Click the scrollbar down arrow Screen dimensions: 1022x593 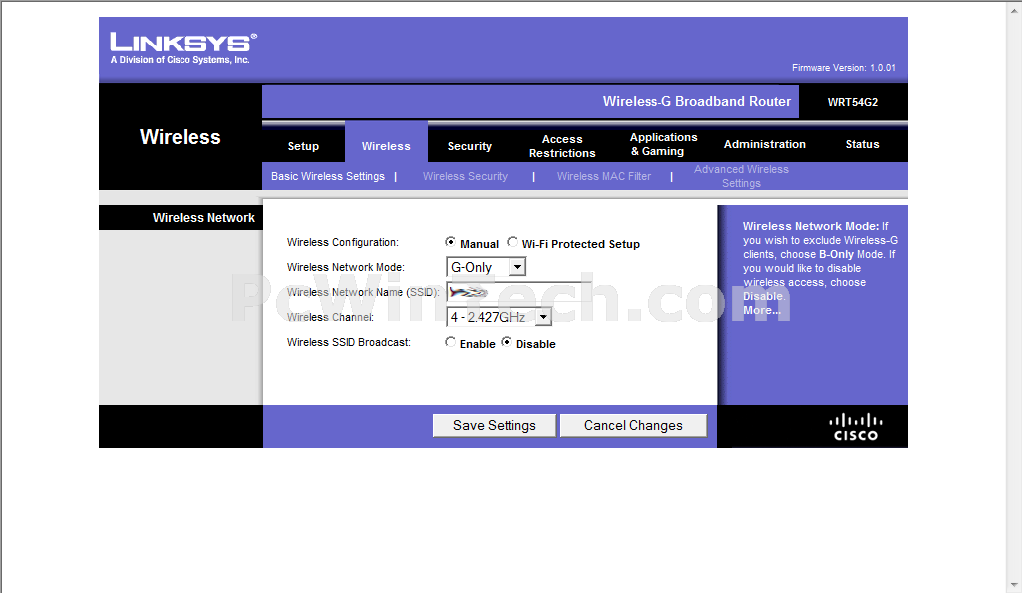[x=1015, y=585]
